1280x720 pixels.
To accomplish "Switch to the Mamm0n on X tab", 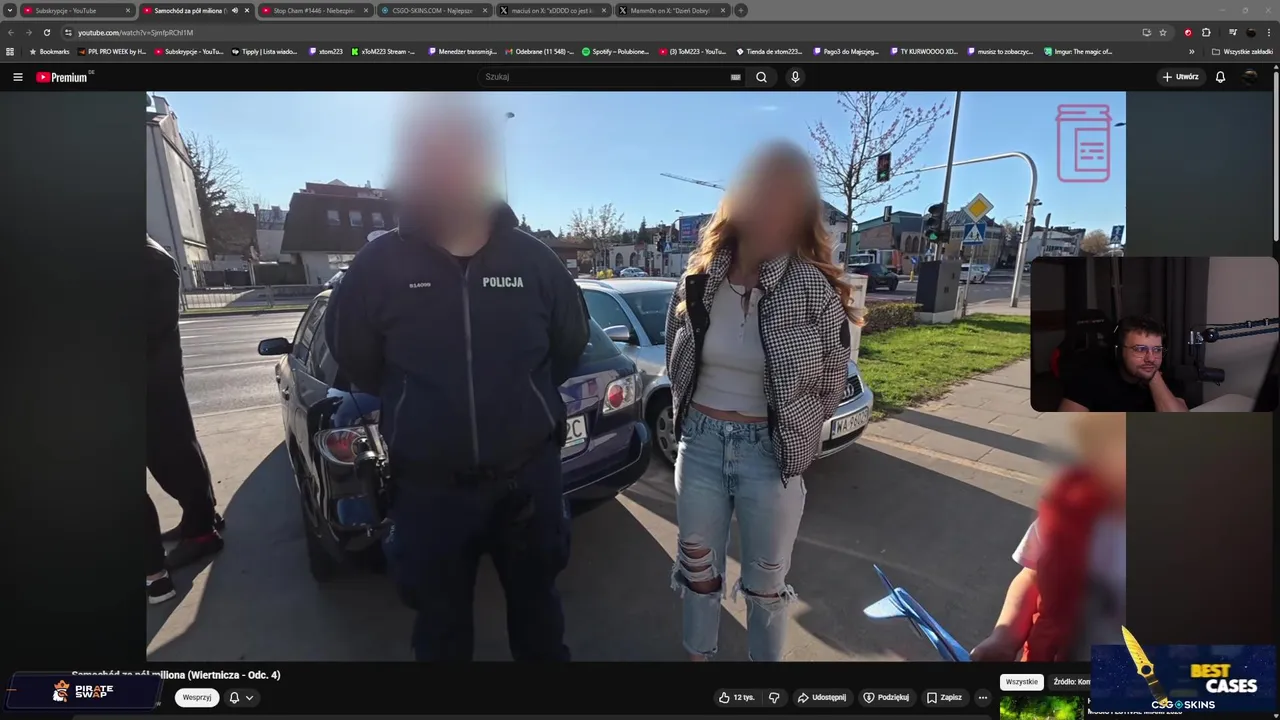I will click(x=670, y=10).
